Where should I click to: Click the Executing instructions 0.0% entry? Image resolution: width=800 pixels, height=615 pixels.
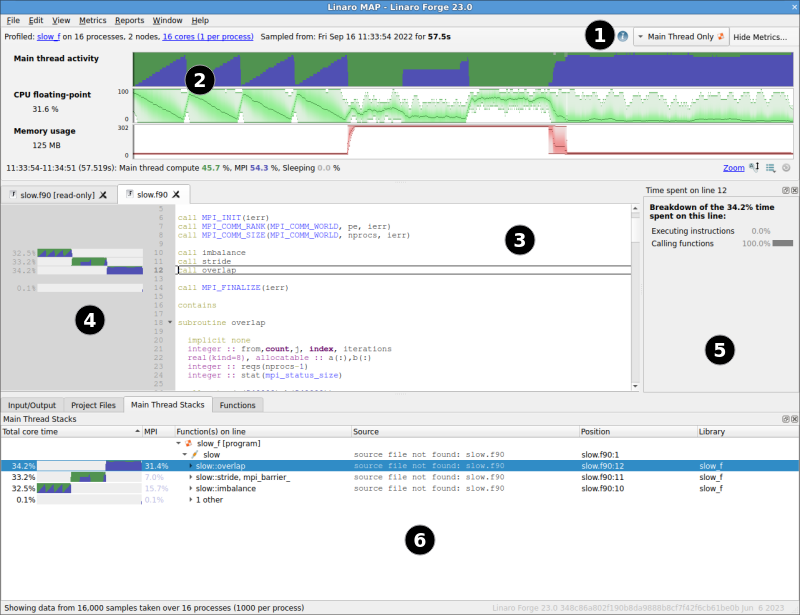coord(711,231)
